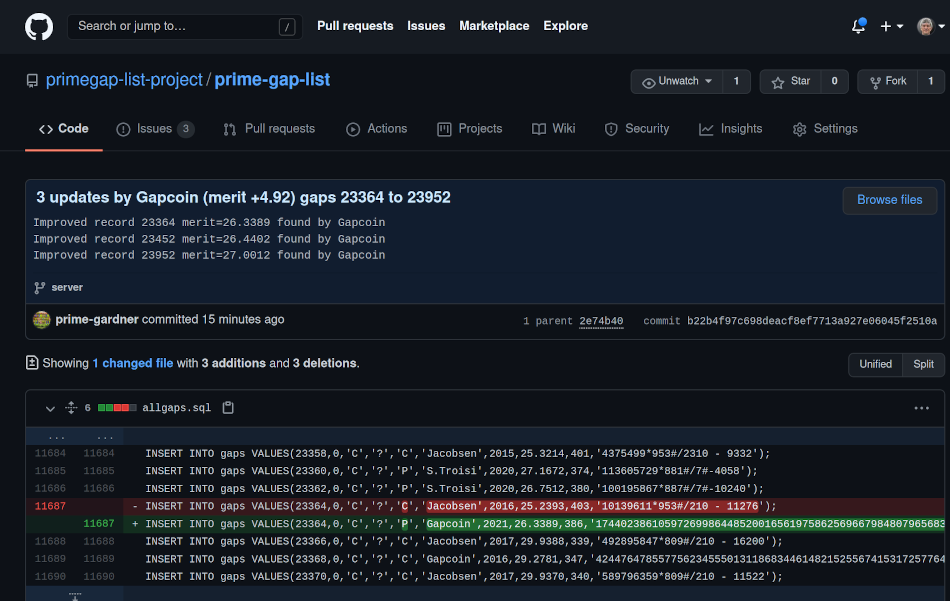Click the 'Improved record 23364' line
The width and height of the screenshot is (950, 601).
tap(209, 222)
